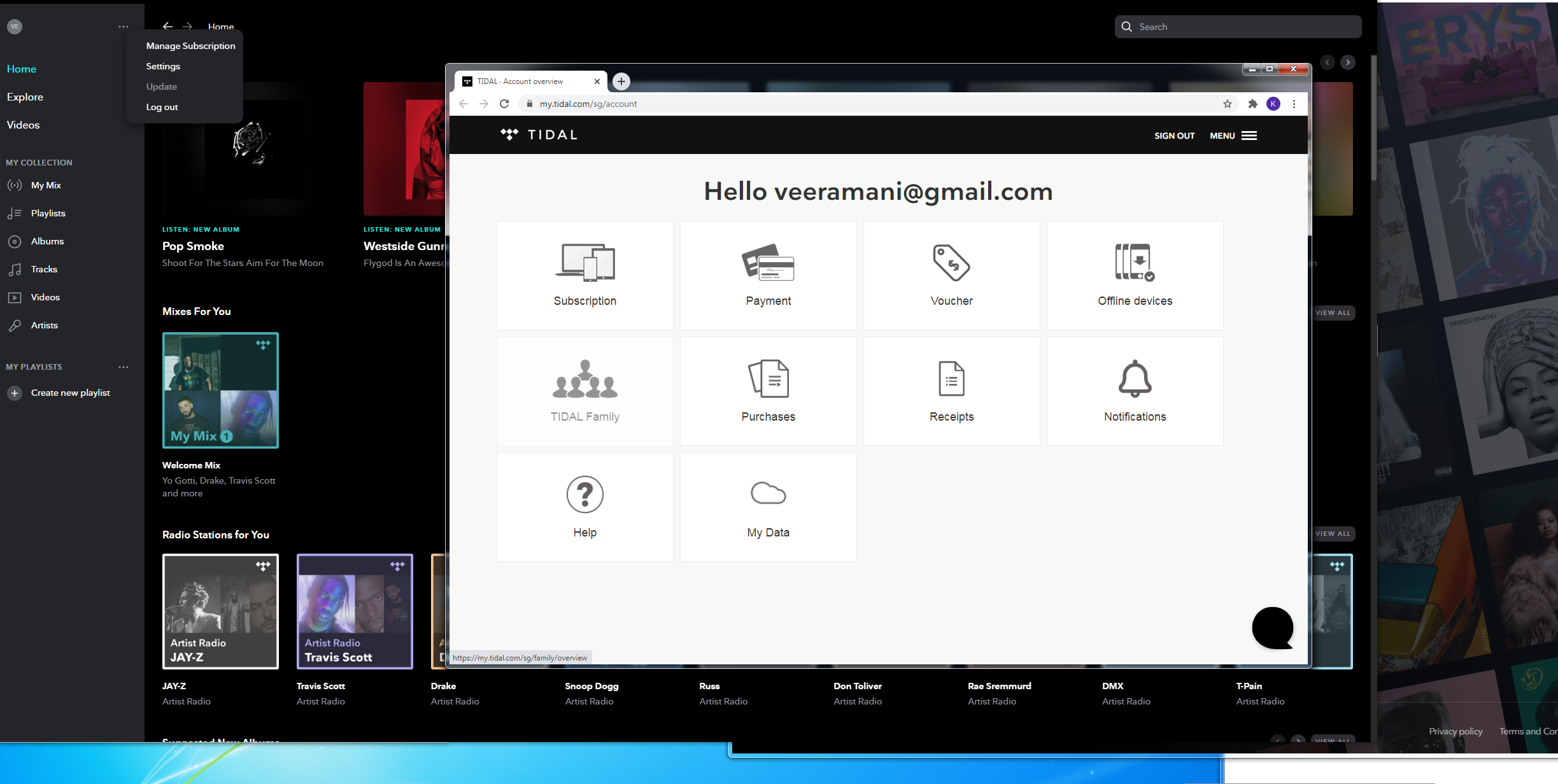Open the MENU hamburger in page header

(1233, 136)
